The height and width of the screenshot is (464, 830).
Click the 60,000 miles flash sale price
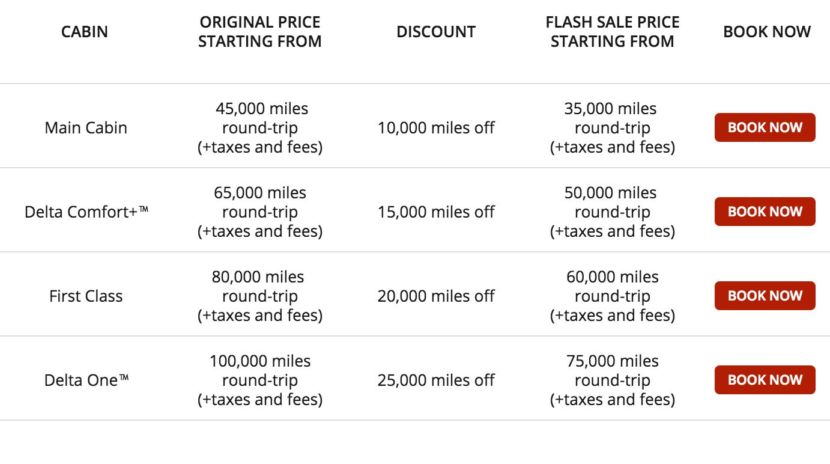(x=613, y=277)
